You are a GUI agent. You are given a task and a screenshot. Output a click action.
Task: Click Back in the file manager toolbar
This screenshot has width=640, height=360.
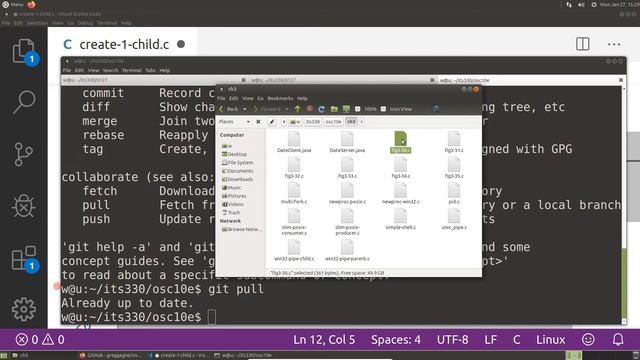(x=229, y=109)
